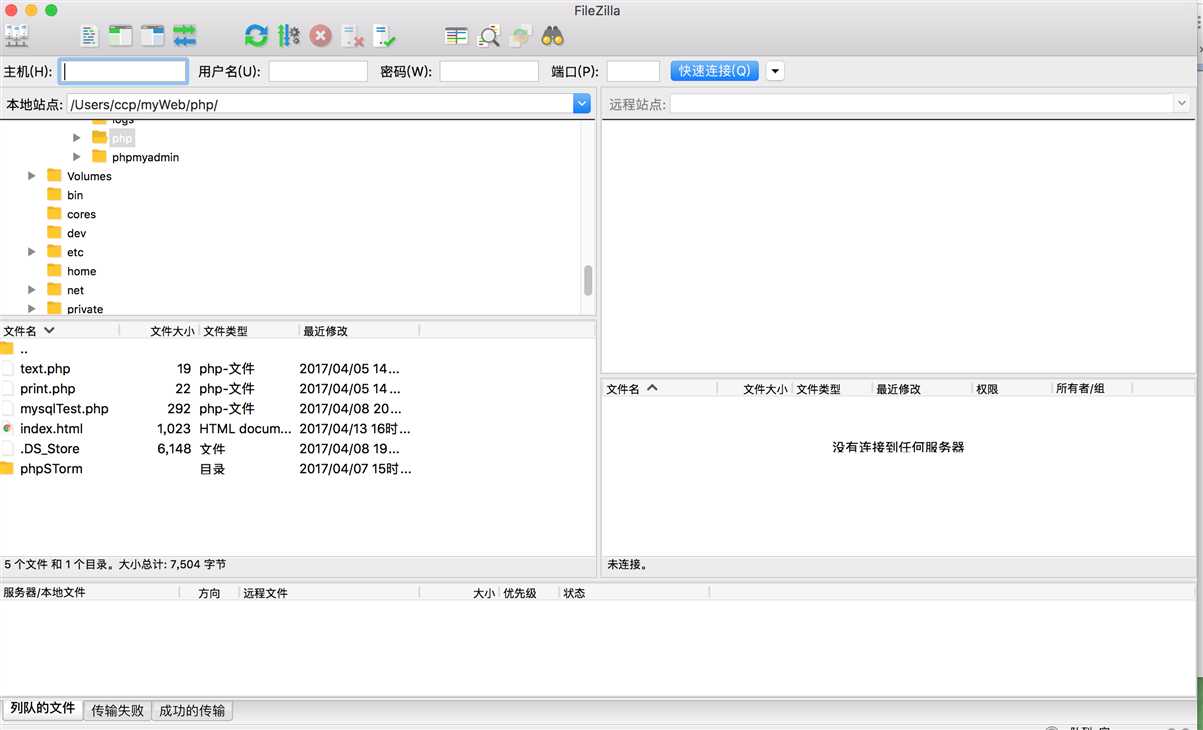This screenshot has width=1203, height=730.
Task: Click the username input field
Action: tap(318, 71)
